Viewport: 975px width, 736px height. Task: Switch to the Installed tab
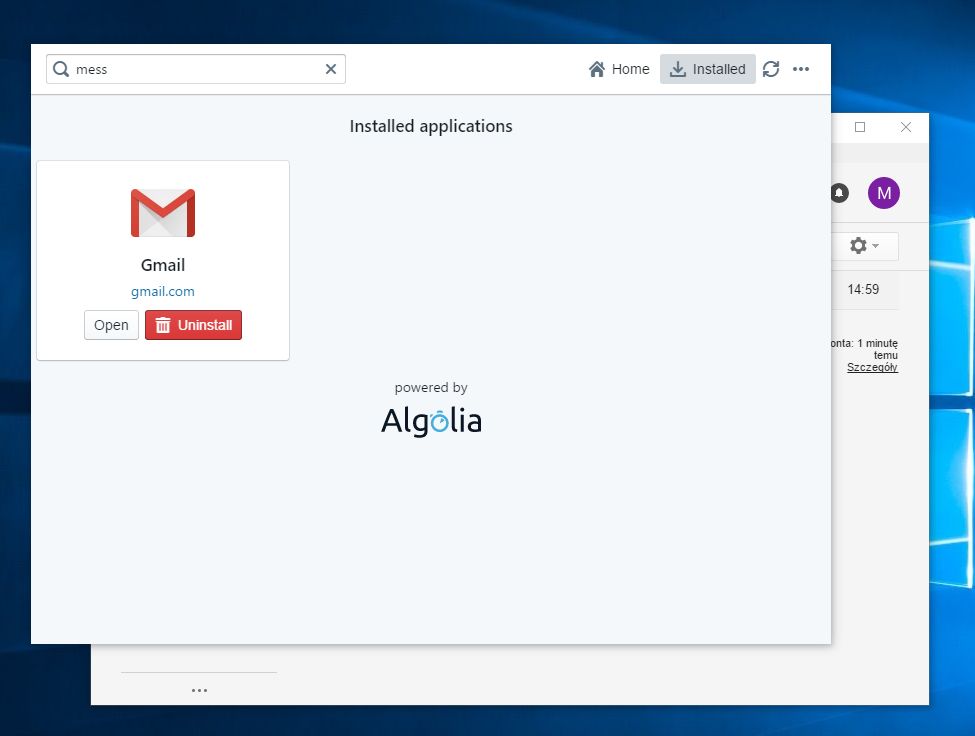(x=708, y=69)
